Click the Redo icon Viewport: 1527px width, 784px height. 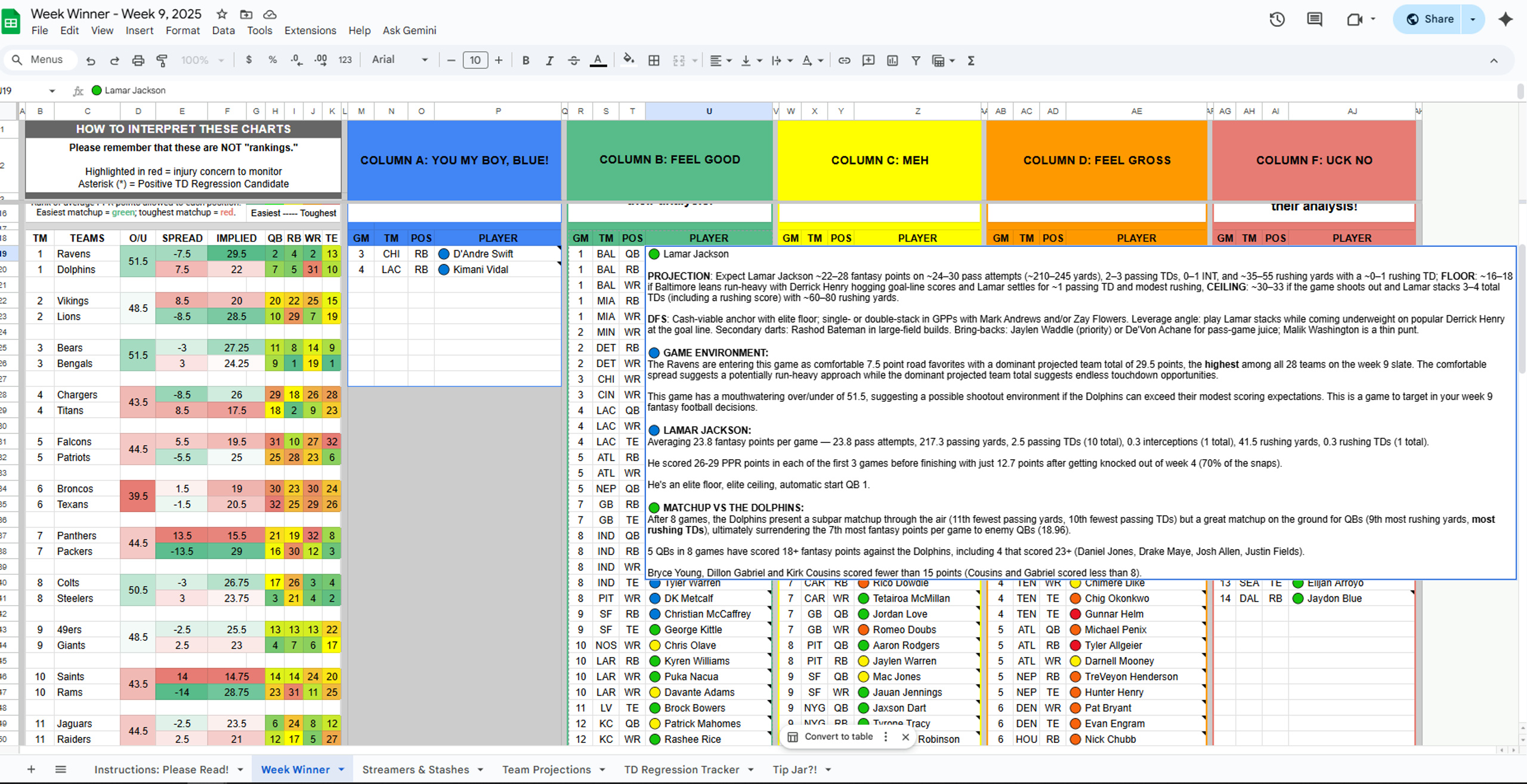click(115, 60)
